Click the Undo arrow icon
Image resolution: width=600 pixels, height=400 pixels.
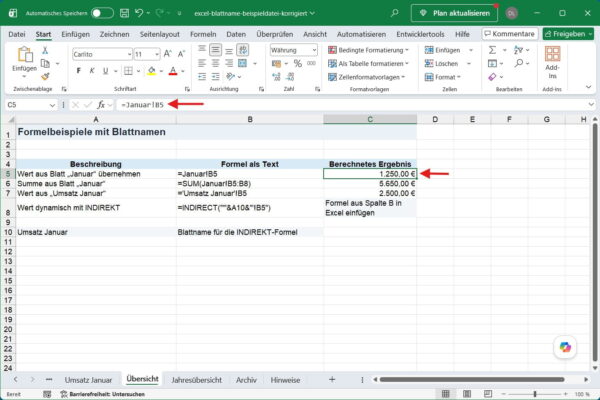(139, 13)
